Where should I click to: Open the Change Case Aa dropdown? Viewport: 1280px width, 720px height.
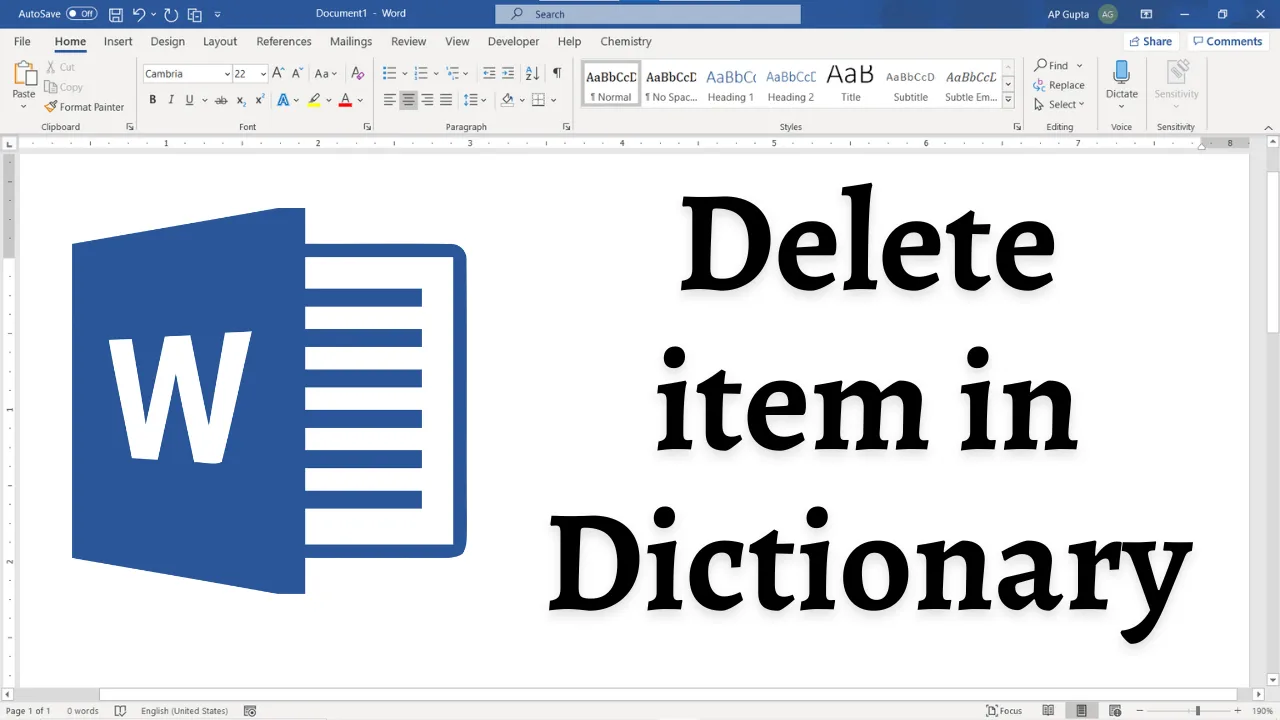coord(324,73)
